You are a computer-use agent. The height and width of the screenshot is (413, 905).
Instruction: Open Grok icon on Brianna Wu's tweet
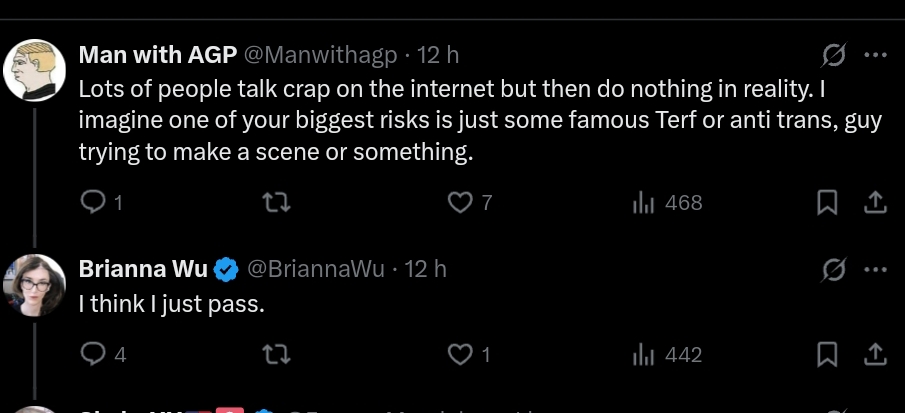pos(833,269)
